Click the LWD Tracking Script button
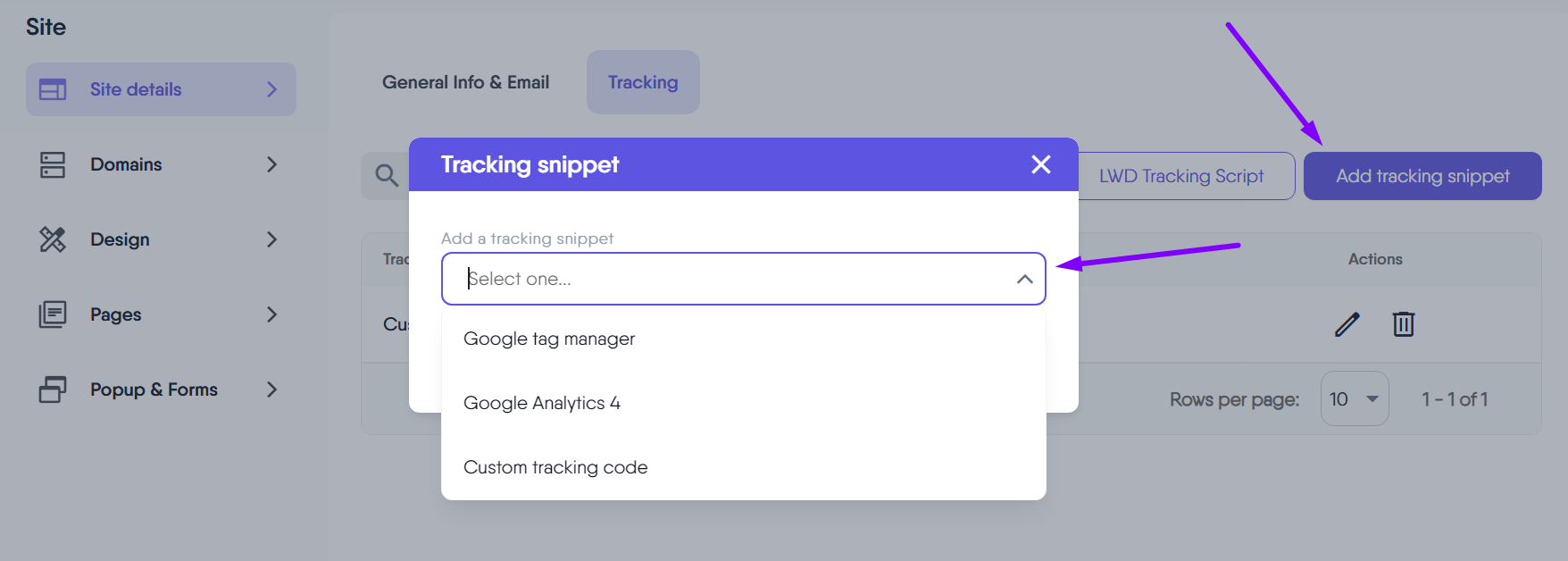Screen dimensions: 1568x561 [x=1181, y=176]
